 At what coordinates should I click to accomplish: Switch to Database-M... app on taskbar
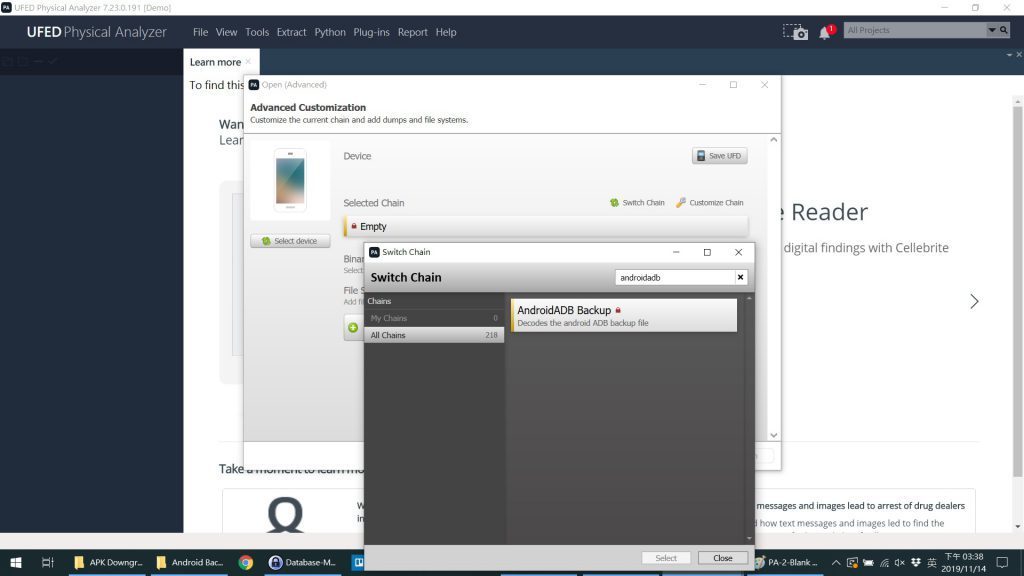[x=302, y=562]
